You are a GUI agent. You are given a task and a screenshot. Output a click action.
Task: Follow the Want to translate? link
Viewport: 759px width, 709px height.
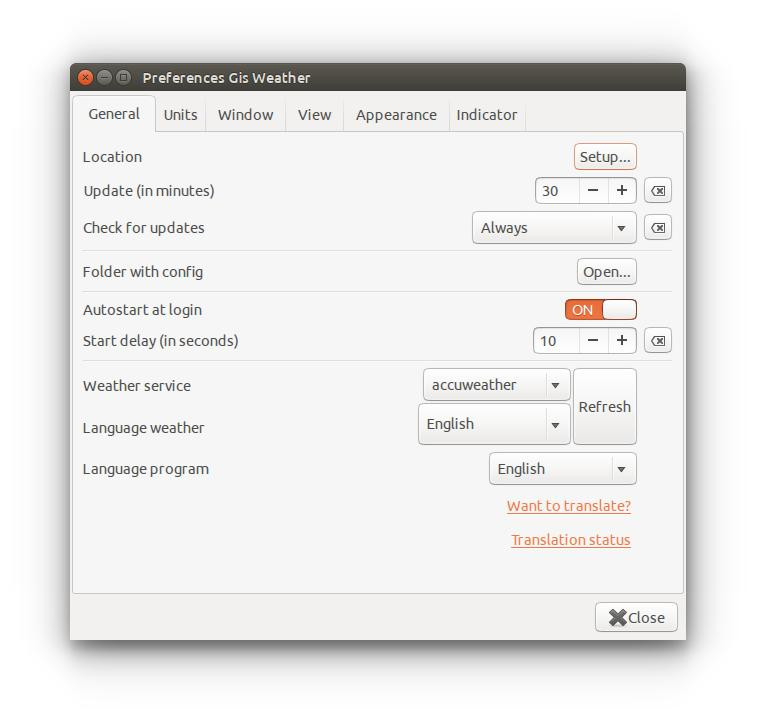click(x=569, y=506)
